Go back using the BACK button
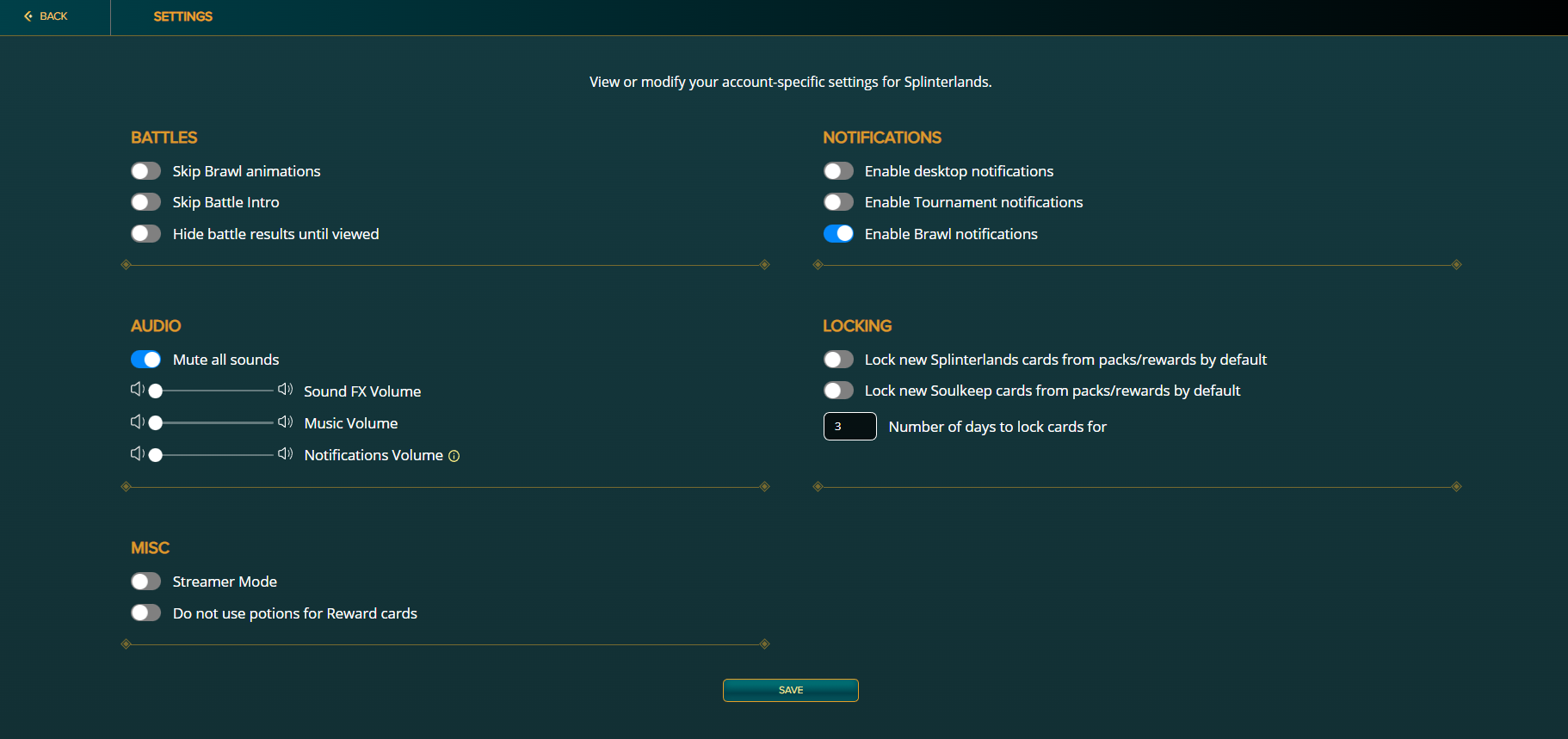The height and width of the screenshot is (739, 1568). [46, 16]
